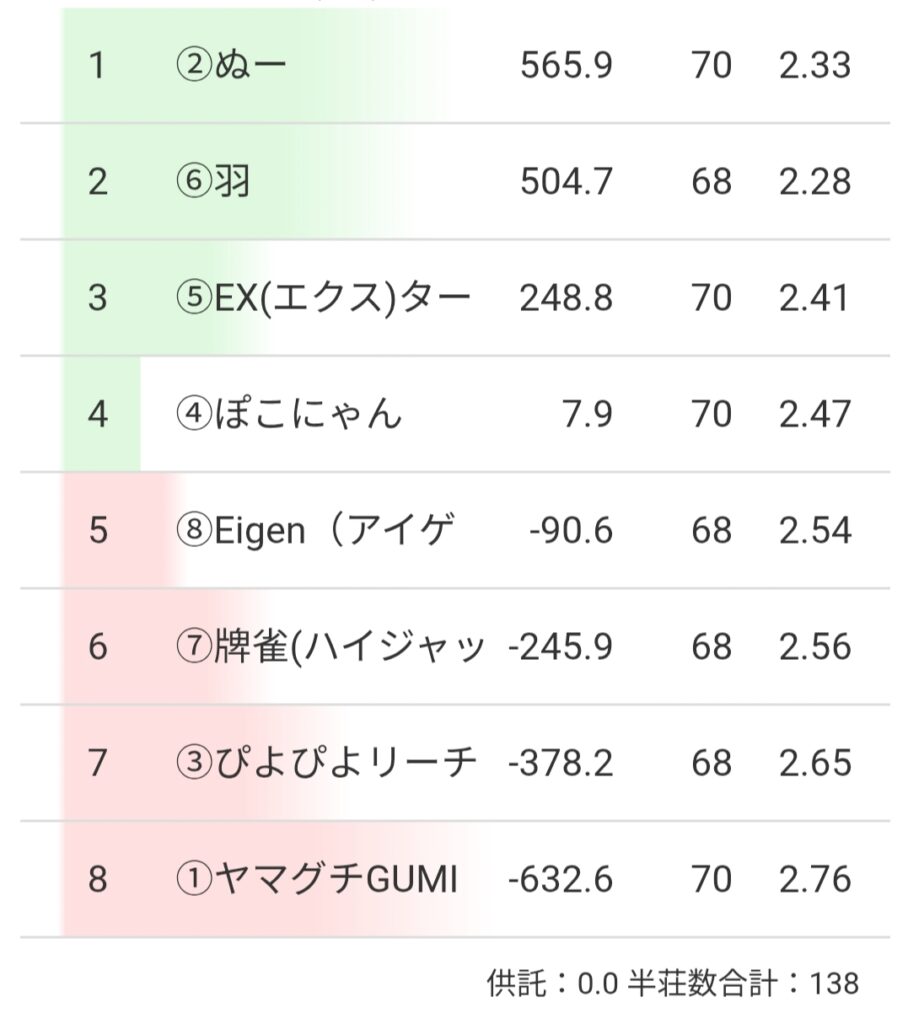Click the -632.6 score value
The image size is (908, 1024).
point(560,880)
